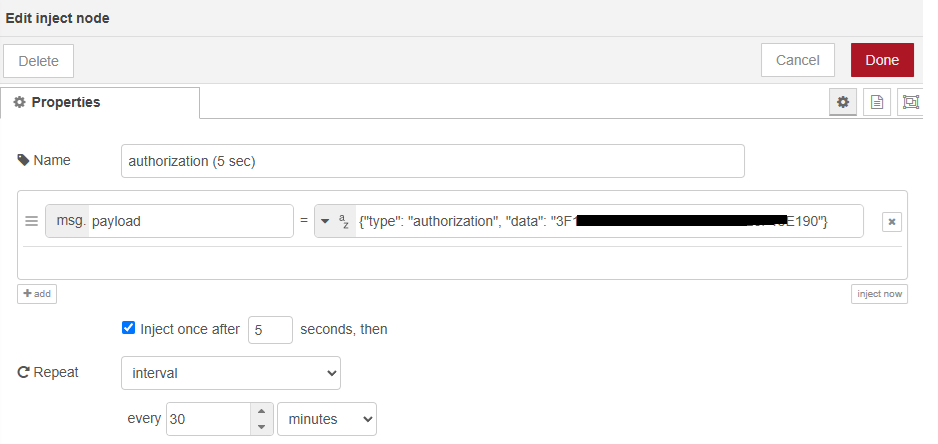Expand the Repeat interval dropdown
This screenshot has height=444, width=938.
tap(230, 373)
